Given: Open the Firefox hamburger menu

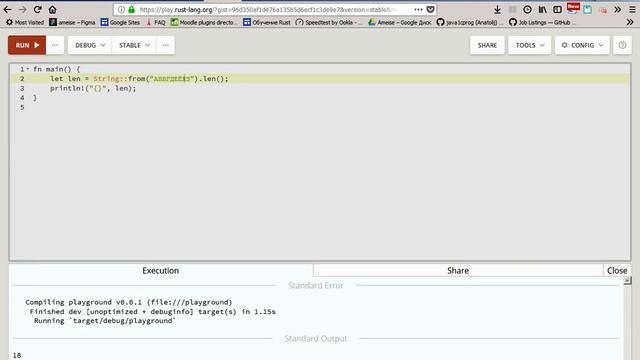Looking at the screenshot, I should coord(632,9).
